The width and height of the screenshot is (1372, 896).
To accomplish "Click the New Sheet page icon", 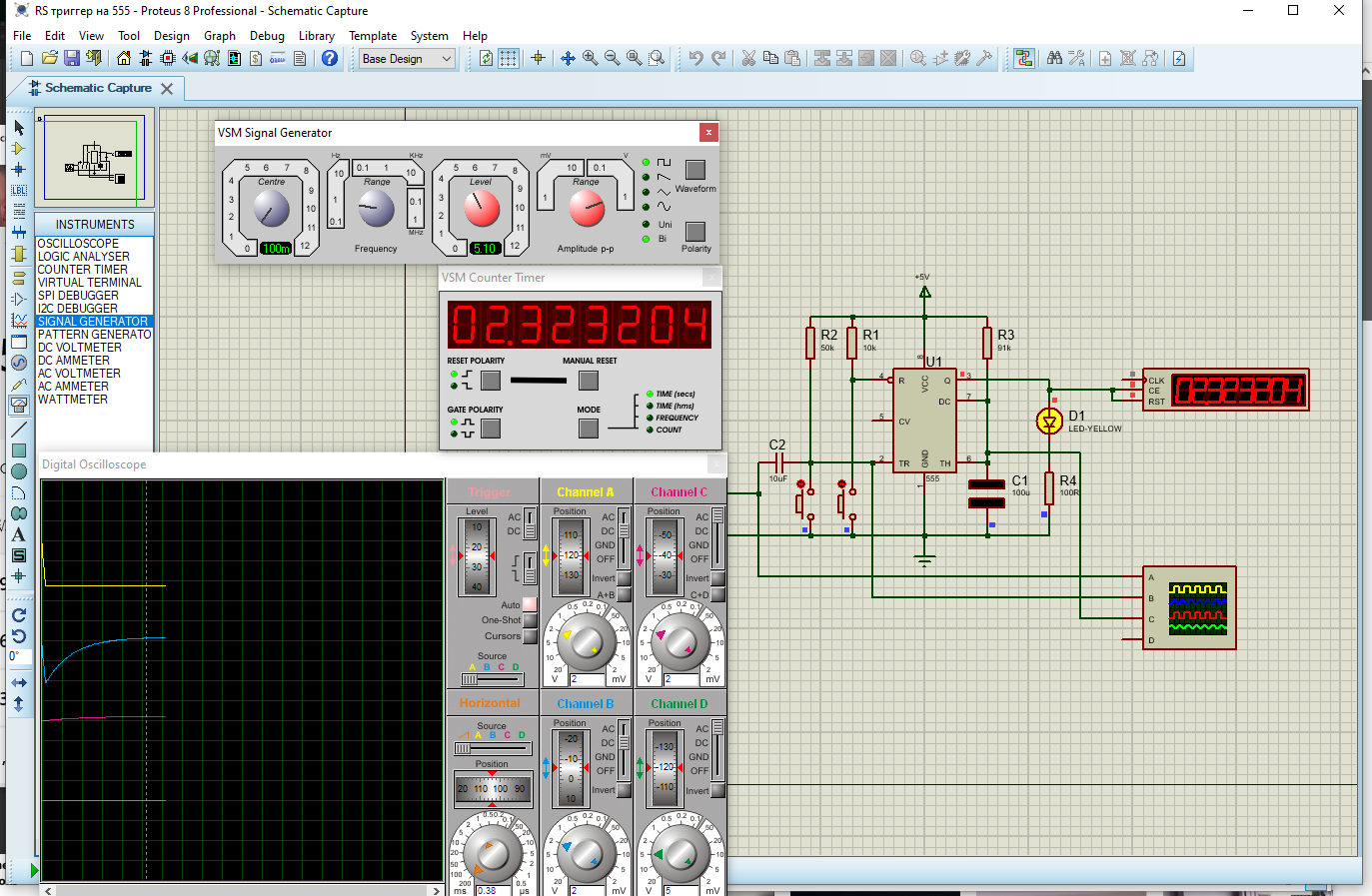I will [x=1105, y=59].
